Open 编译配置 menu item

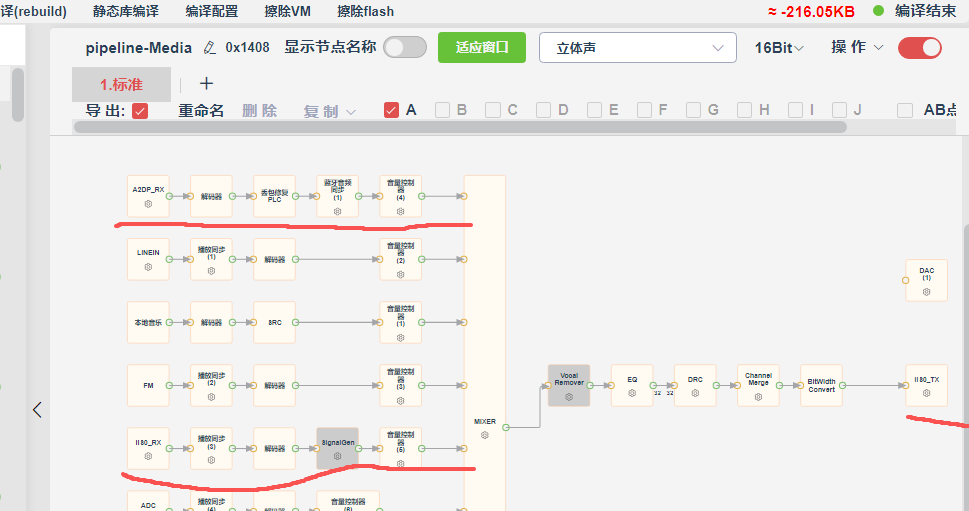click(211, 11)
